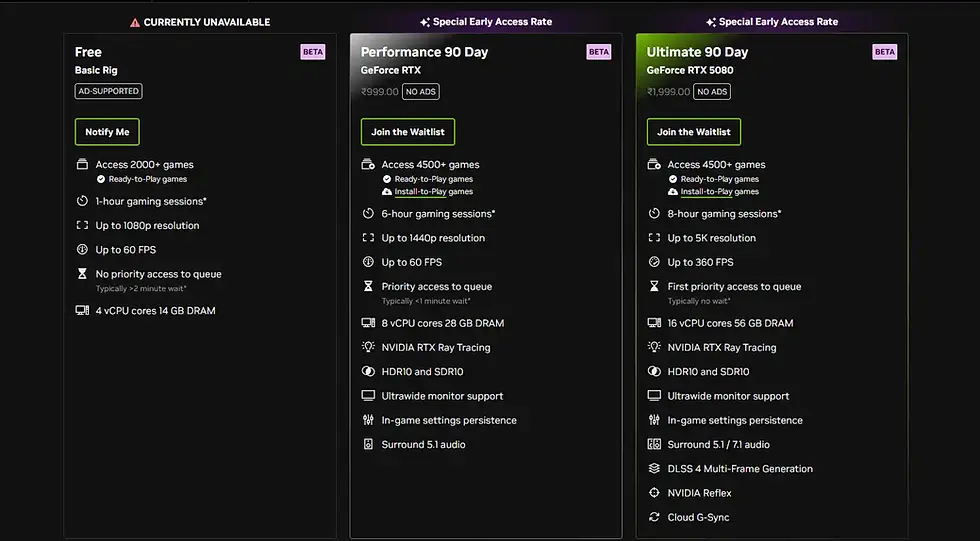Screen dimensions: 980x541
Task: Click 'Typically >2 minute wait' note
Action: (x=141, y=289)
